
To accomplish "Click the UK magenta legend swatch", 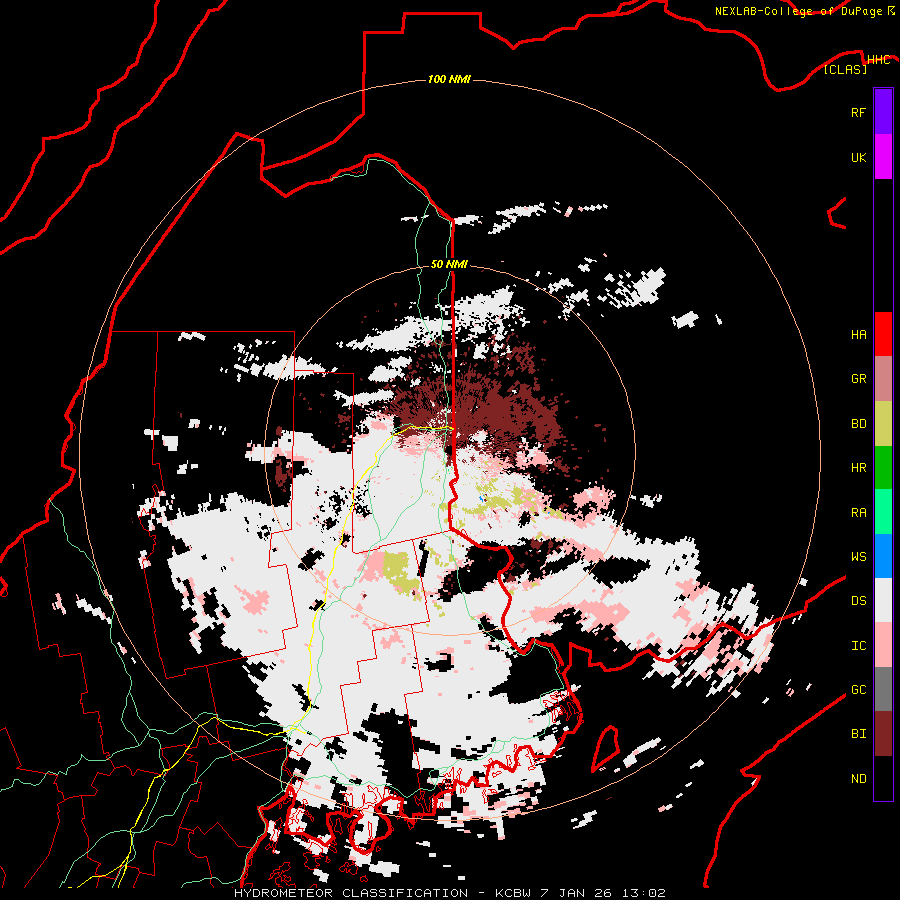I will (883, 157).
